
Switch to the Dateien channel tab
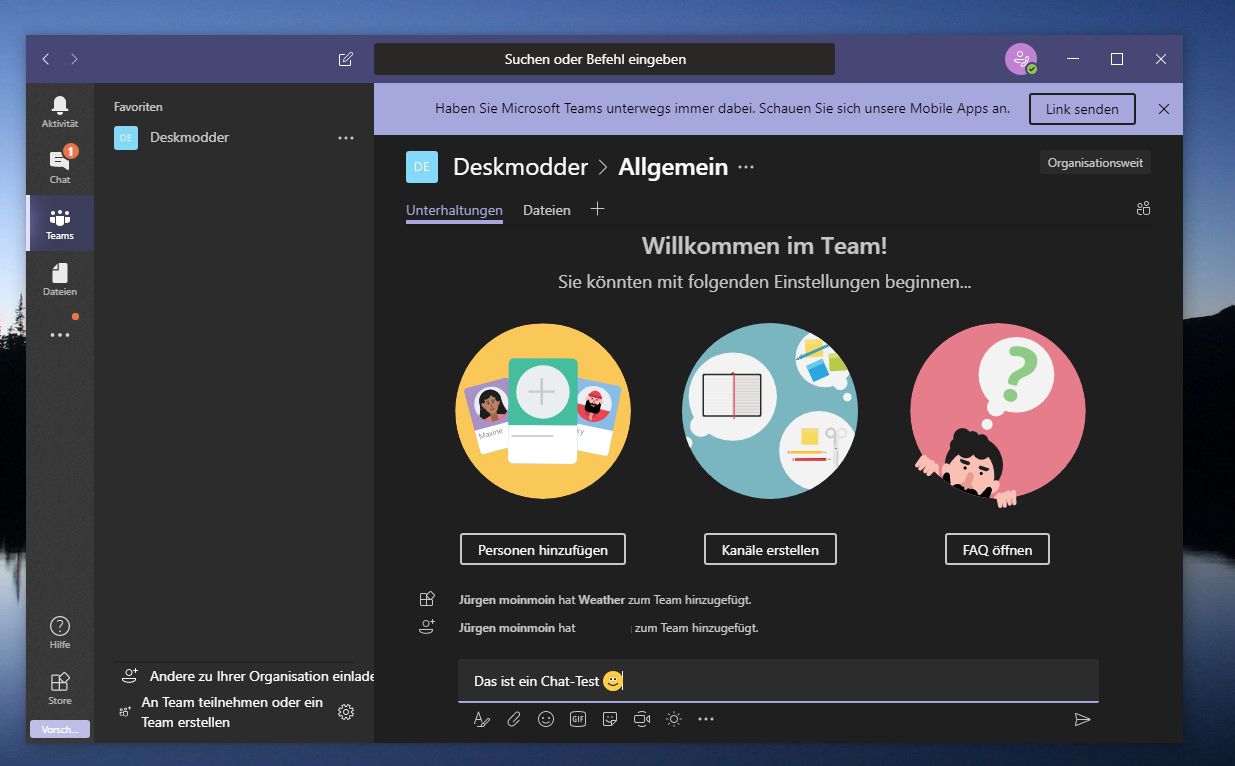(547, 210)
